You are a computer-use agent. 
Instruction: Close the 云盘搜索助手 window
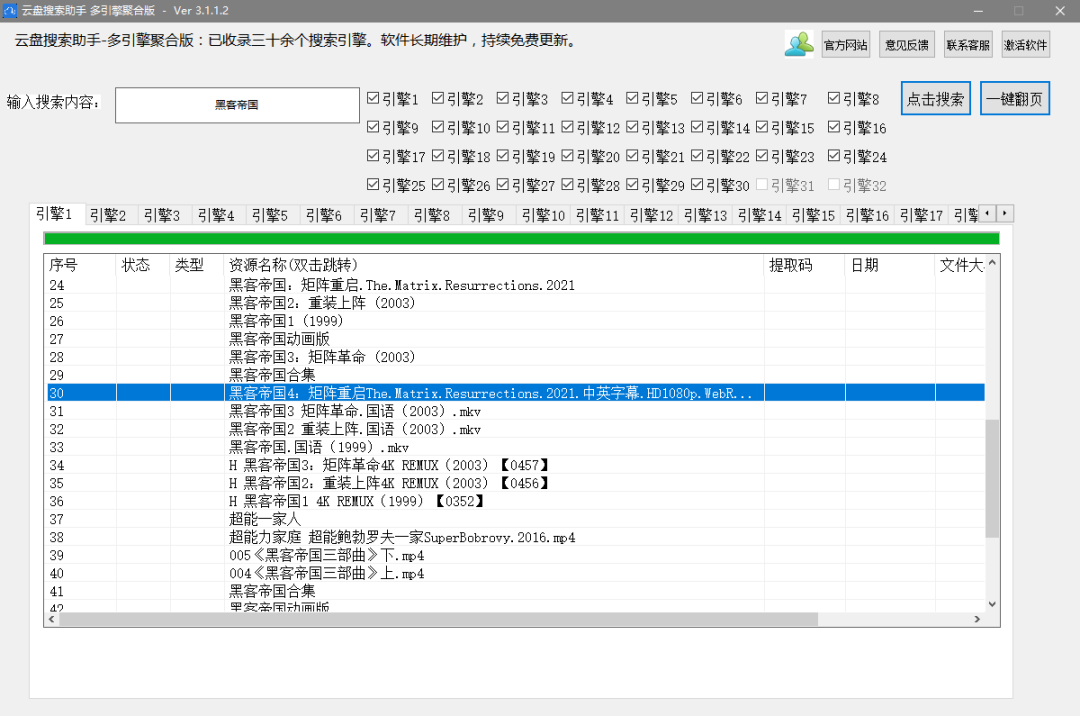pos(1059,10)
